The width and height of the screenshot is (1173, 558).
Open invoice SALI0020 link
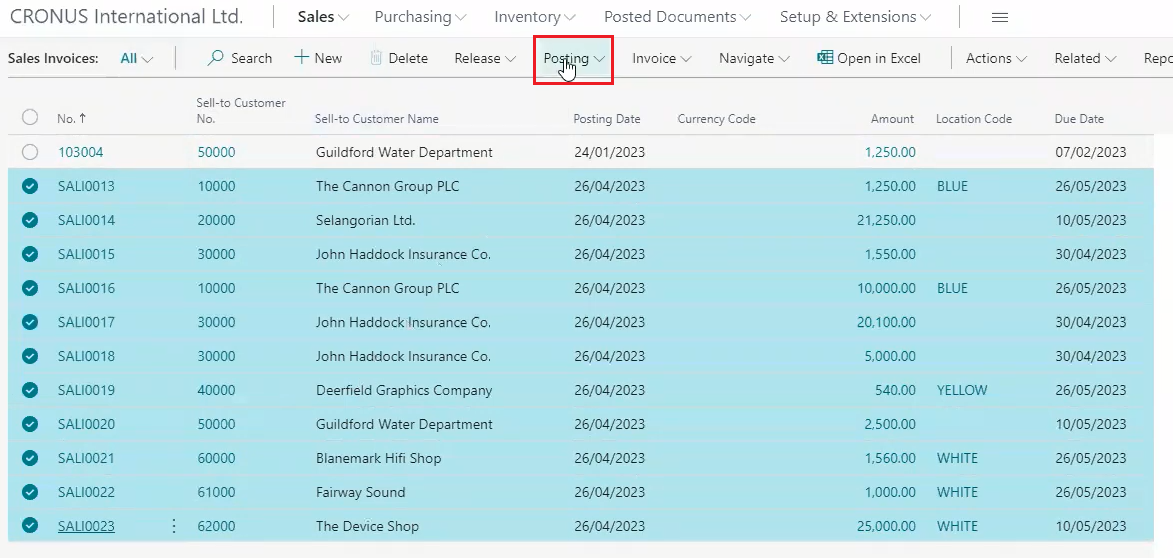coord(86,424)
